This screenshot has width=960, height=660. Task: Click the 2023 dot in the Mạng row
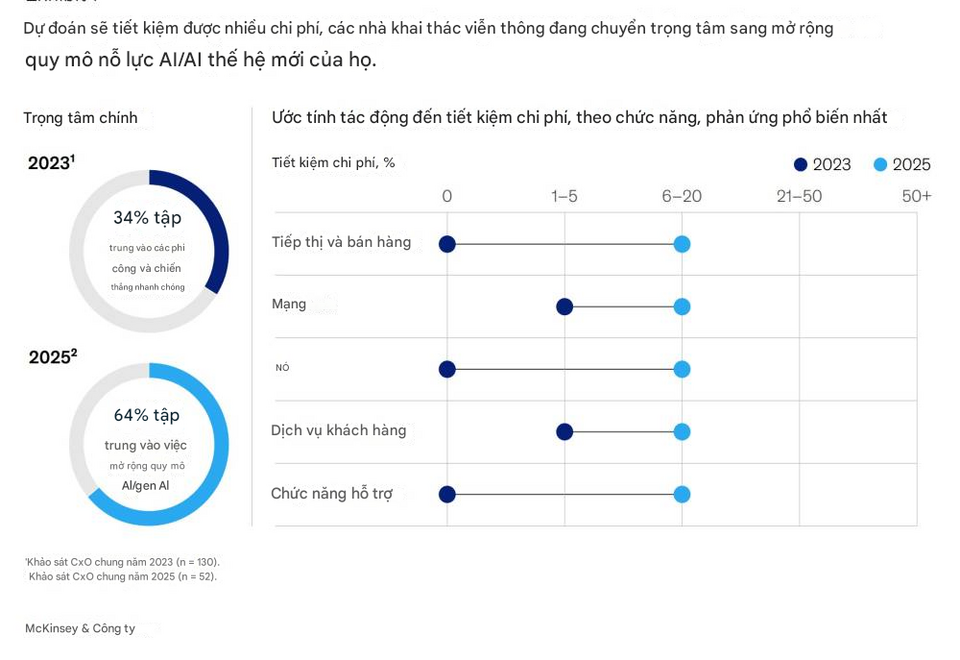point(564,307)
